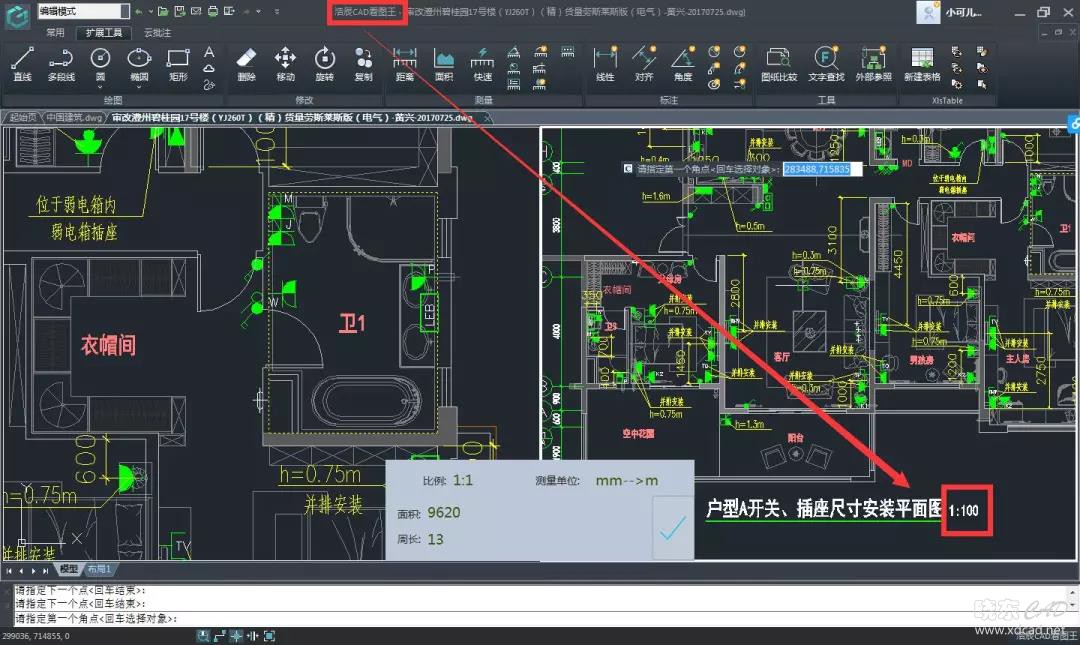Viewport: 1080px width, 645px height.
Task: Select the 直线 (Line) drawing tool
Action: click(22, 63)
